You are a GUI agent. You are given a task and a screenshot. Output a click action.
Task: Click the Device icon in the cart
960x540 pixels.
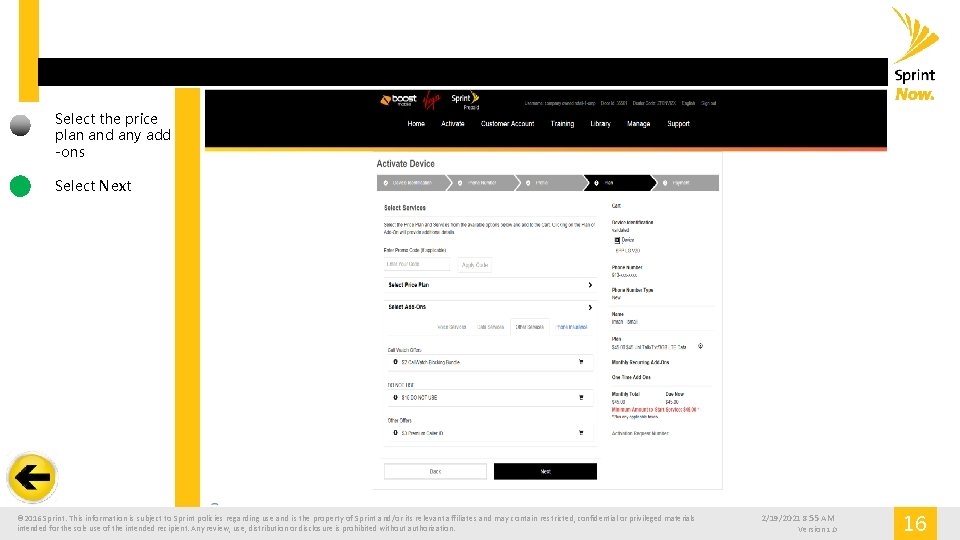pyautogui.click(x=617, y=240)
